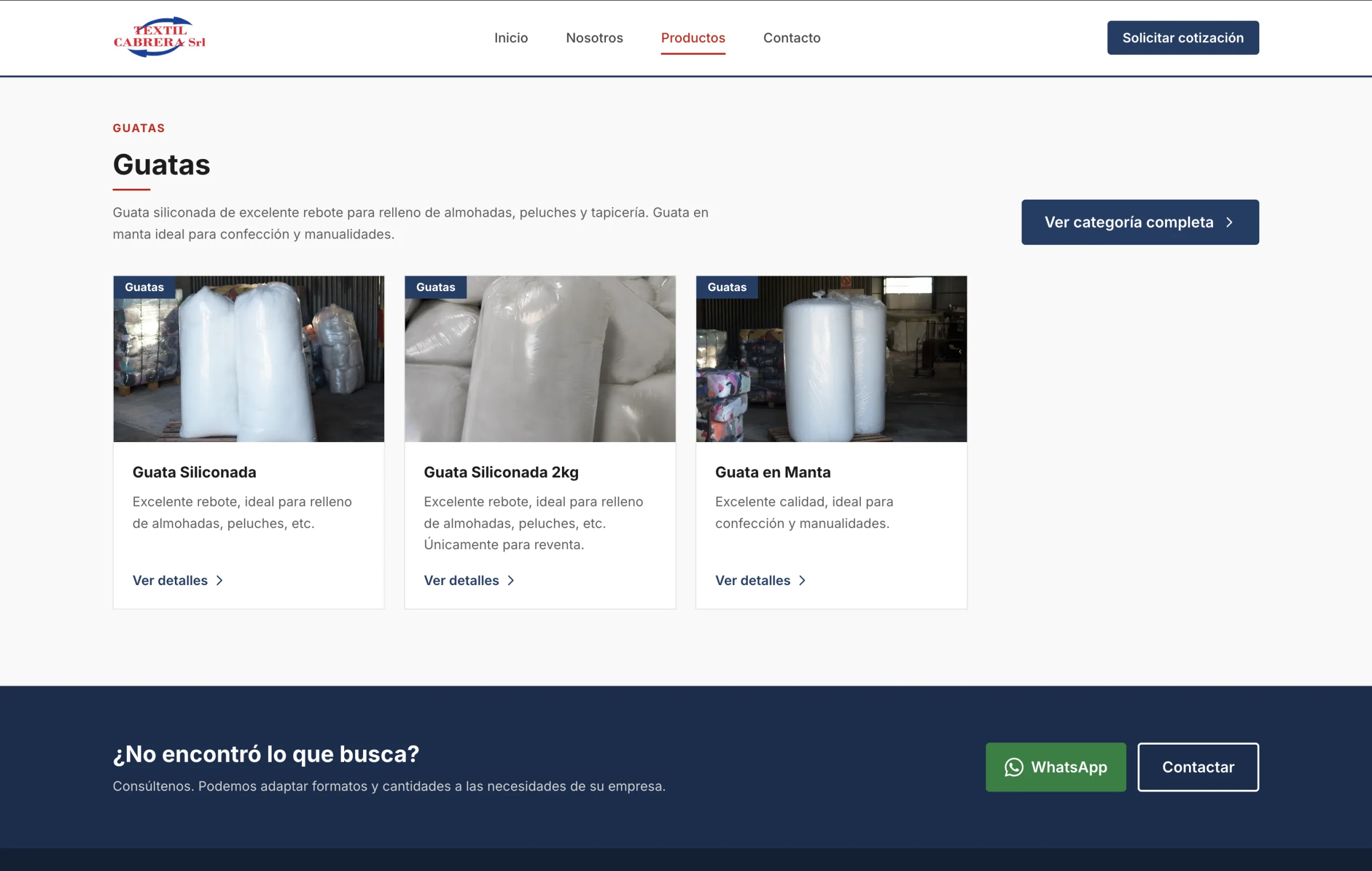
Task: Click the red GUATAS category label
Action: (x=139, y=128)
